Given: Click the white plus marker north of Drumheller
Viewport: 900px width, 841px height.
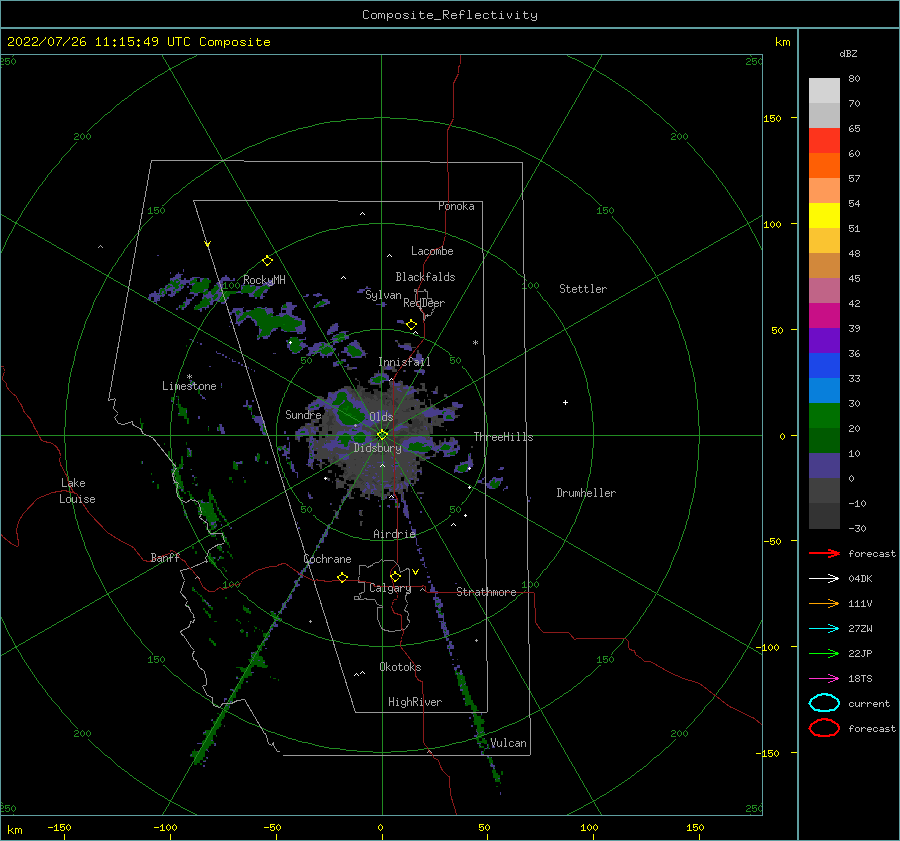Looking at the screenshot, I should (565, 402).
